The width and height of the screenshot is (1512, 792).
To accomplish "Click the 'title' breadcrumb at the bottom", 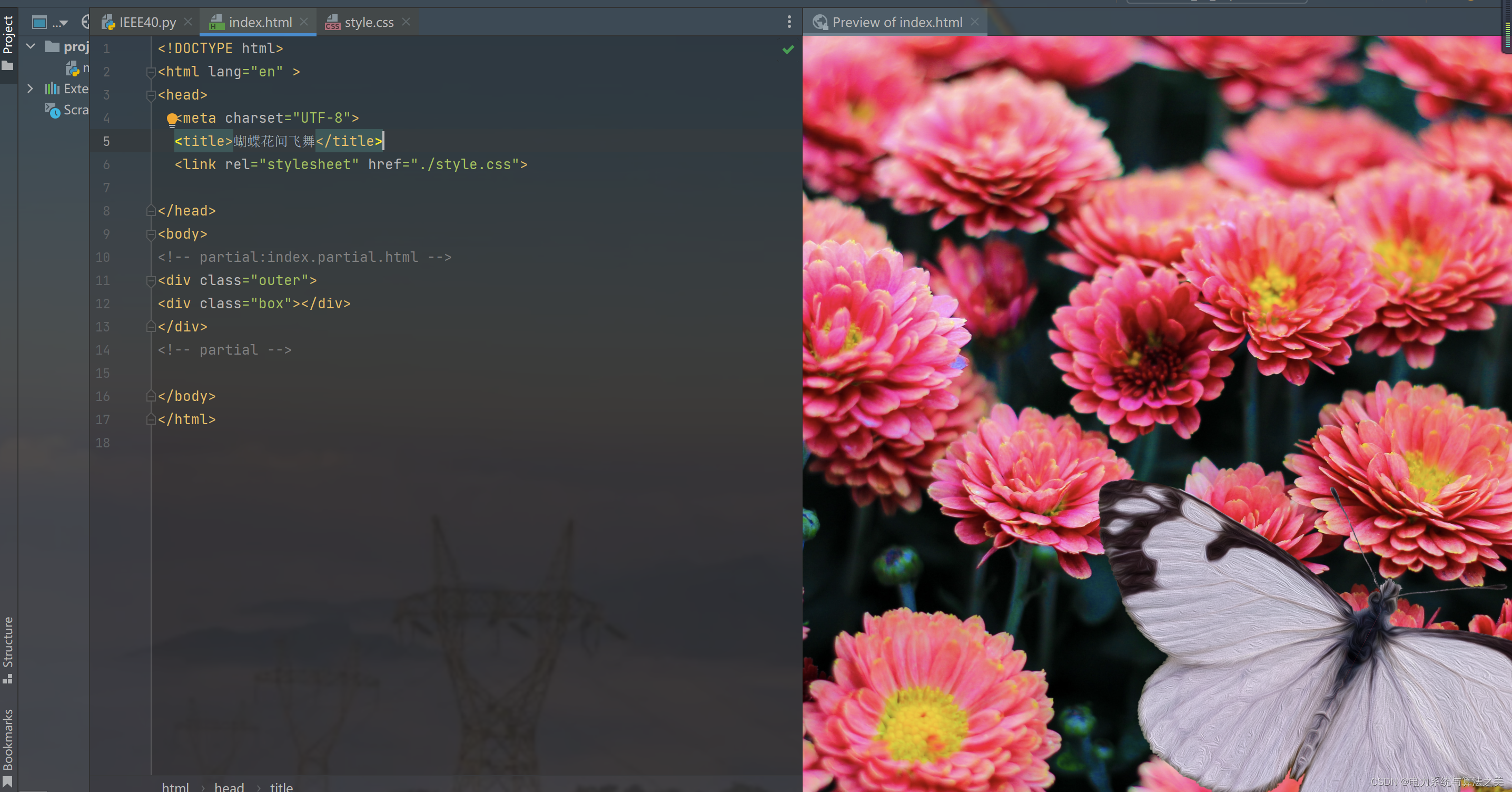I will [281, 787].
